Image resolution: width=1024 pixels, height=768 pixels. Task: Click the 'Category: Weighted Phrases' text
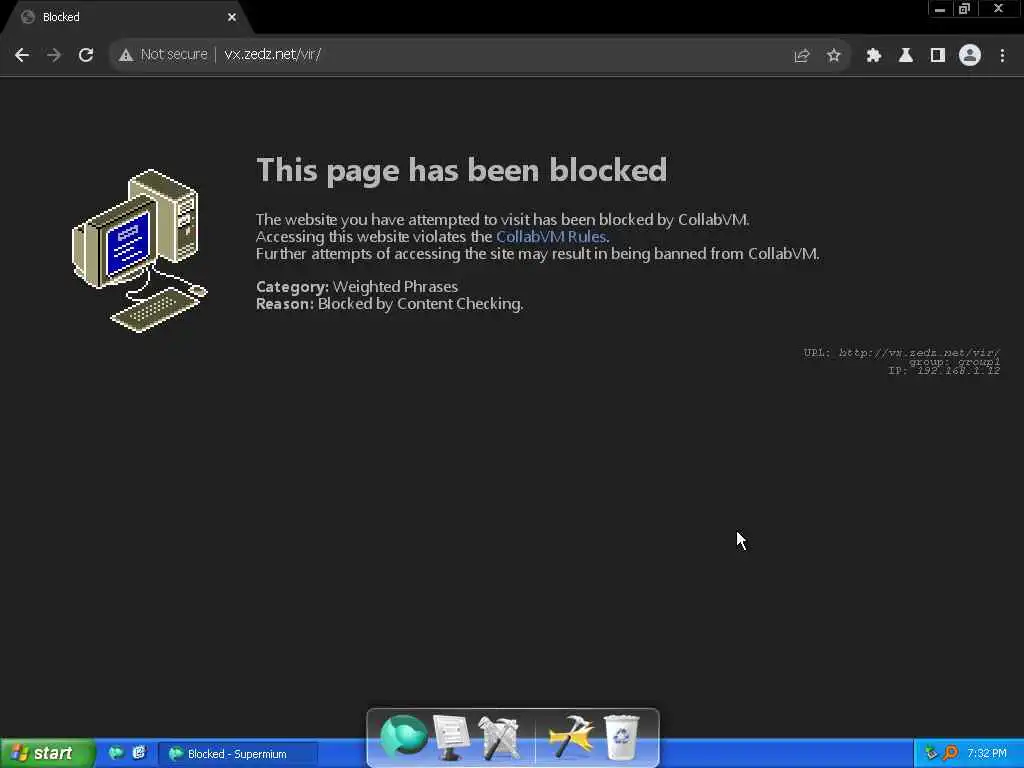point(357,287)
